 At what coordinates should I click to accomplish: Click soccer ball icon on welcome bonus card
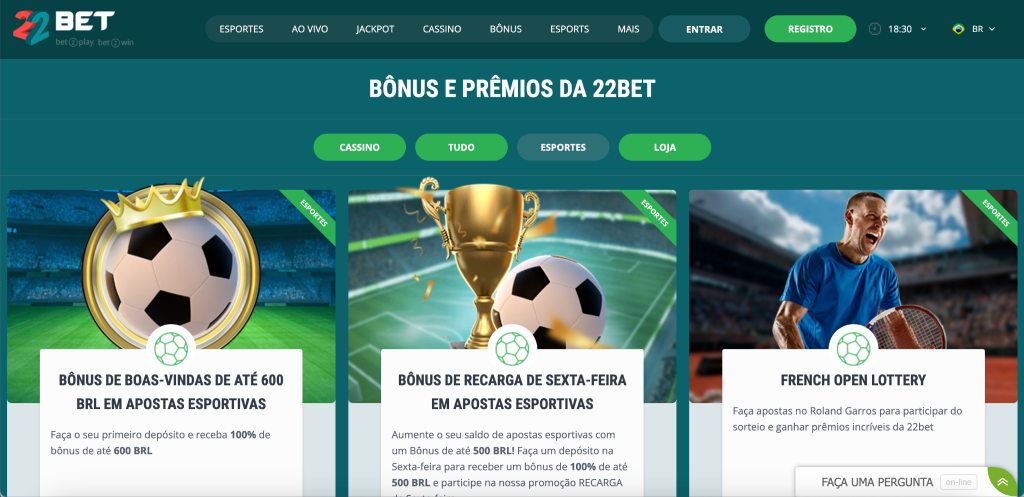click(171, 348)
